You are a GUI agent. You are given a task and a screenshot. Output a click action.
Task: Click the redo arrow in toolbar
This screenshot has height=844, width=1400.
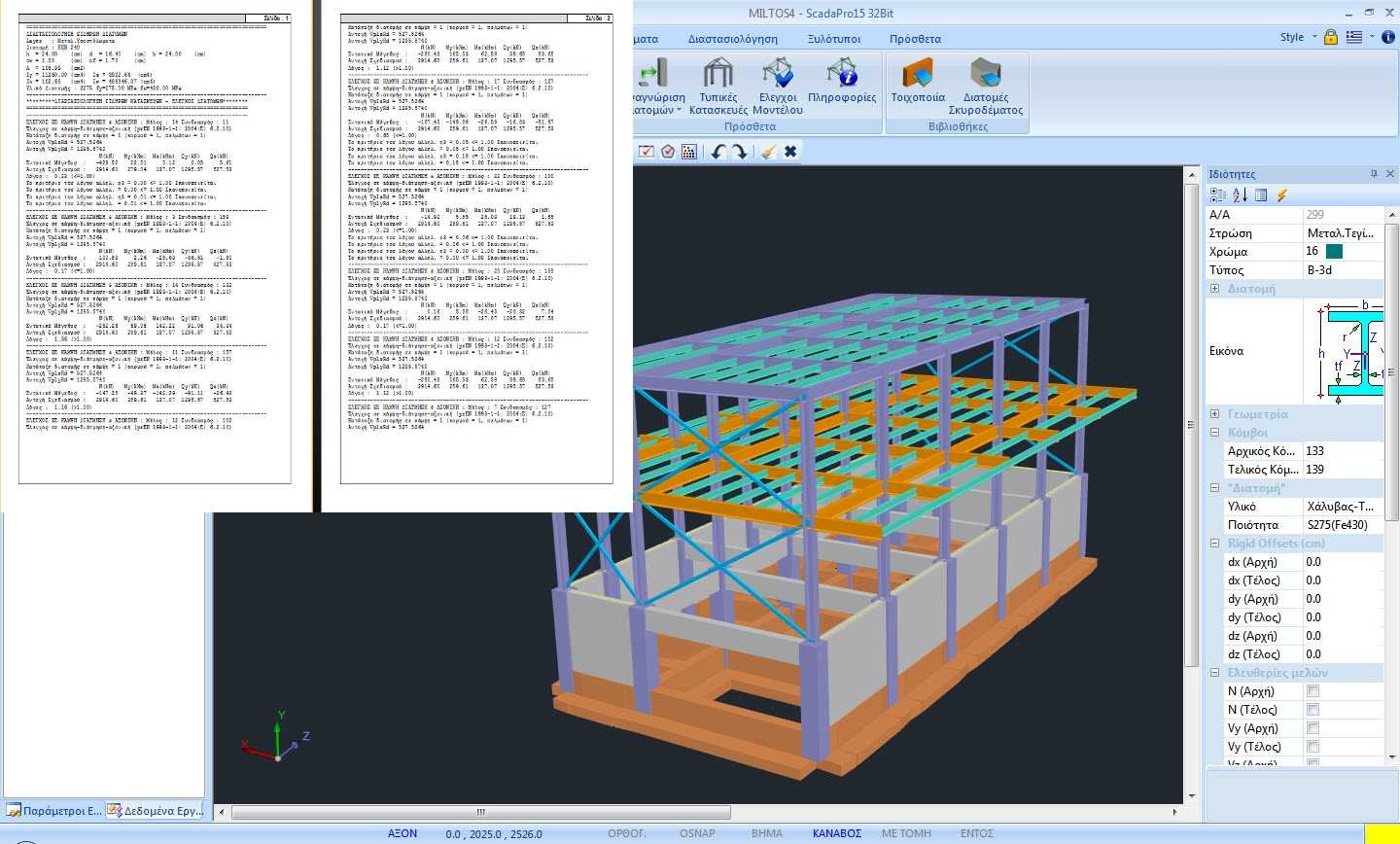[740, 152]
